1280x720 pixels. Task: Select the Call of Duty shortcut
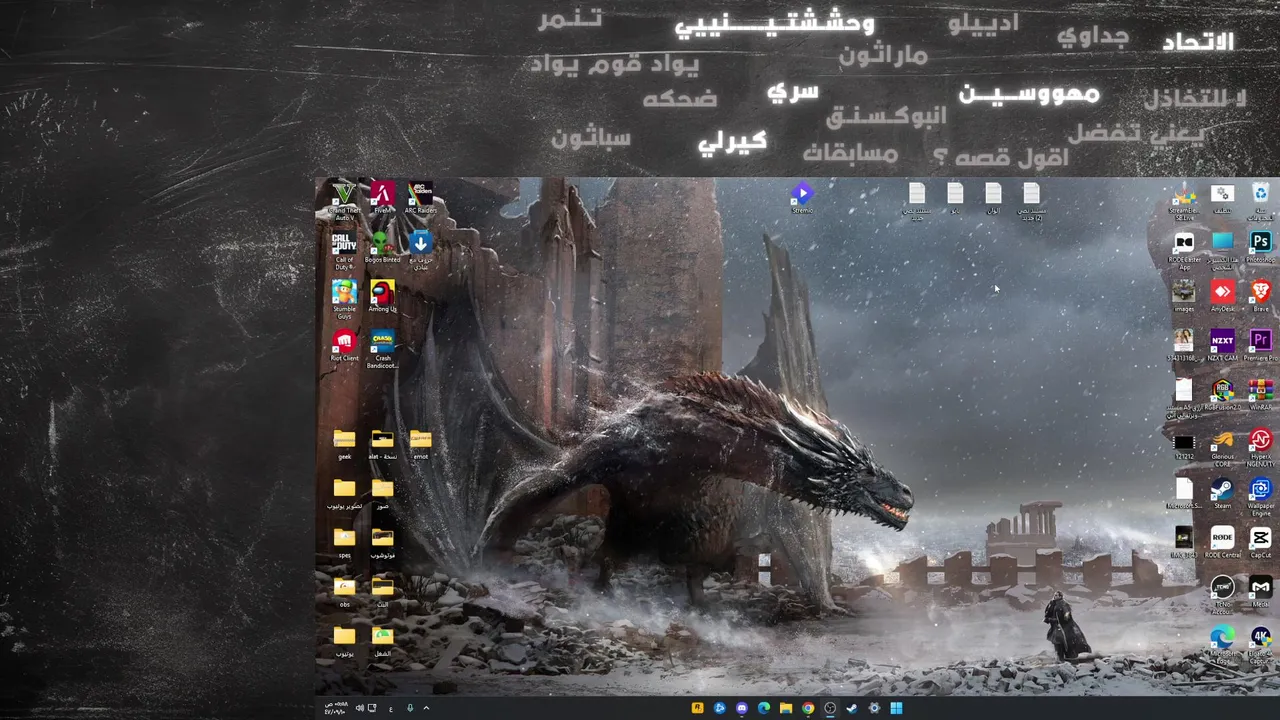tap(344, 250)
